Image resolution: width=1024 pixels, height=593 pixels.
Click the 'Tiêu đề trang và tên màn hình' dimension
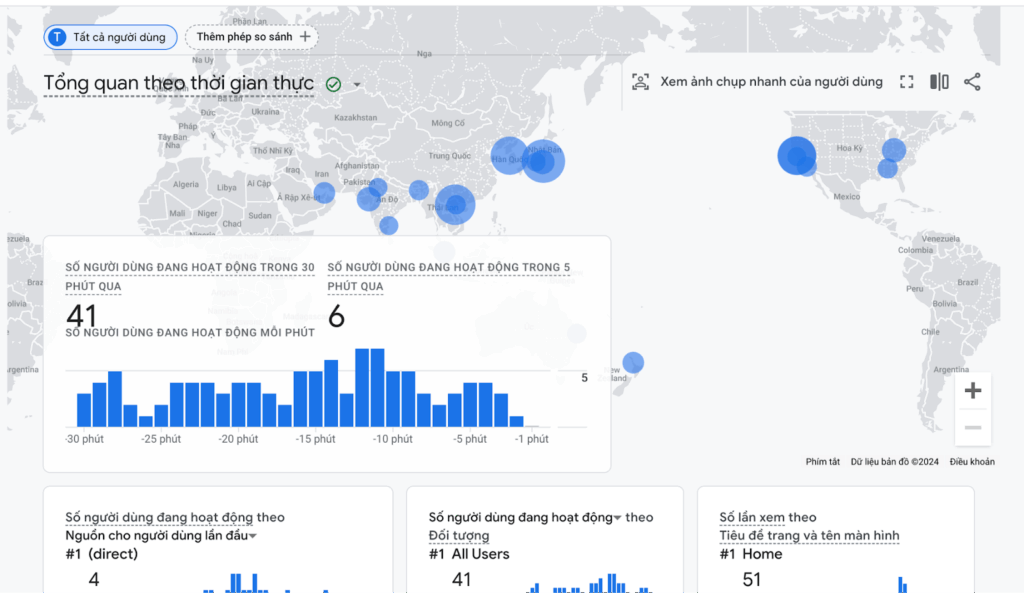(x=809, y=536)
